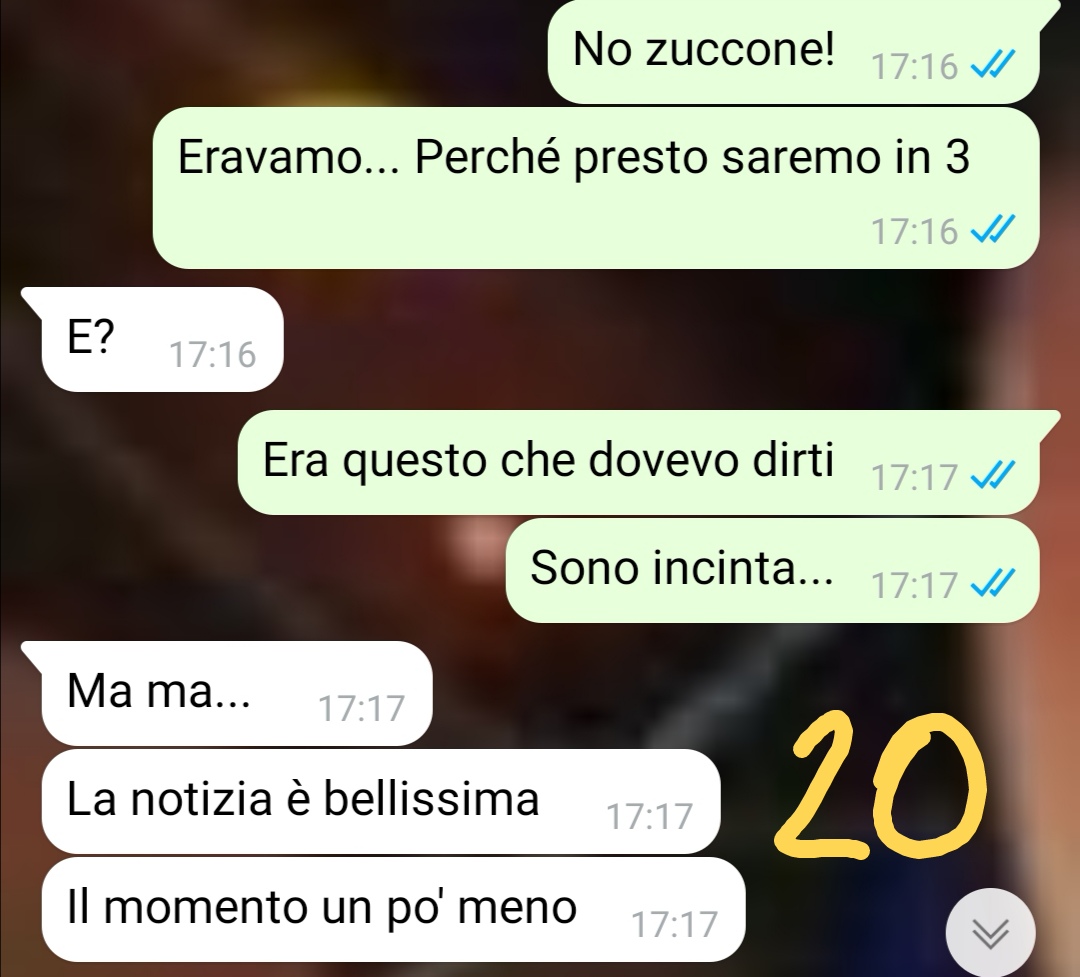Click 17:16 timestamp on 'No zuccone!' bubble
The height and width of the screenshot is (977, 1080).
pos(915,66)
